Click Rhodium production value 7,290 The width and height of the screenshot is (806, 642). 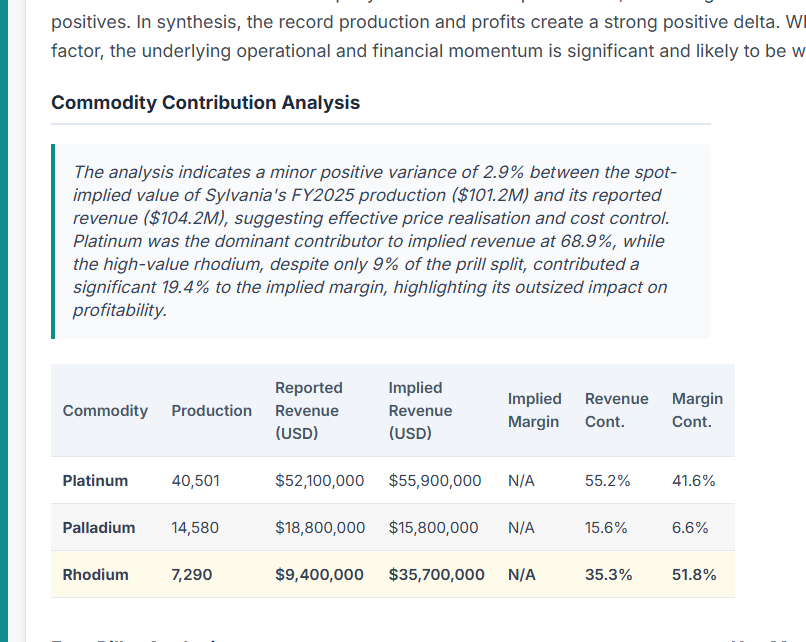point(192,575)
